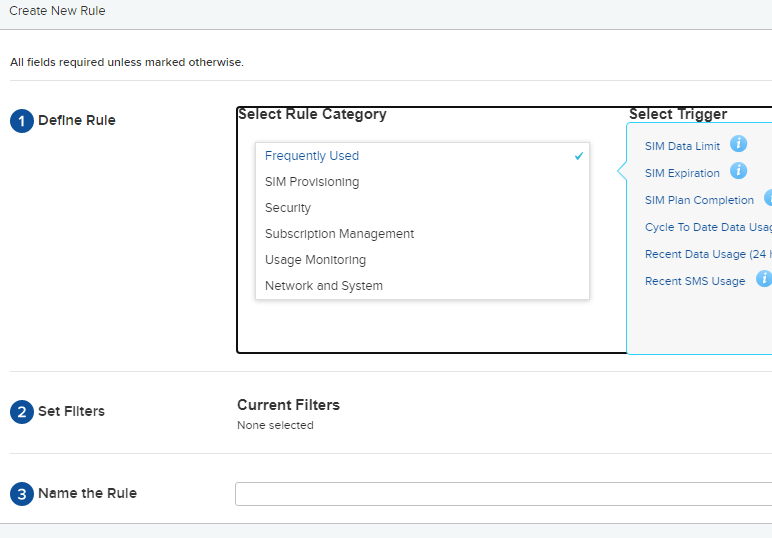Click info icon beside Recent SMS Usage

point(764,279)
